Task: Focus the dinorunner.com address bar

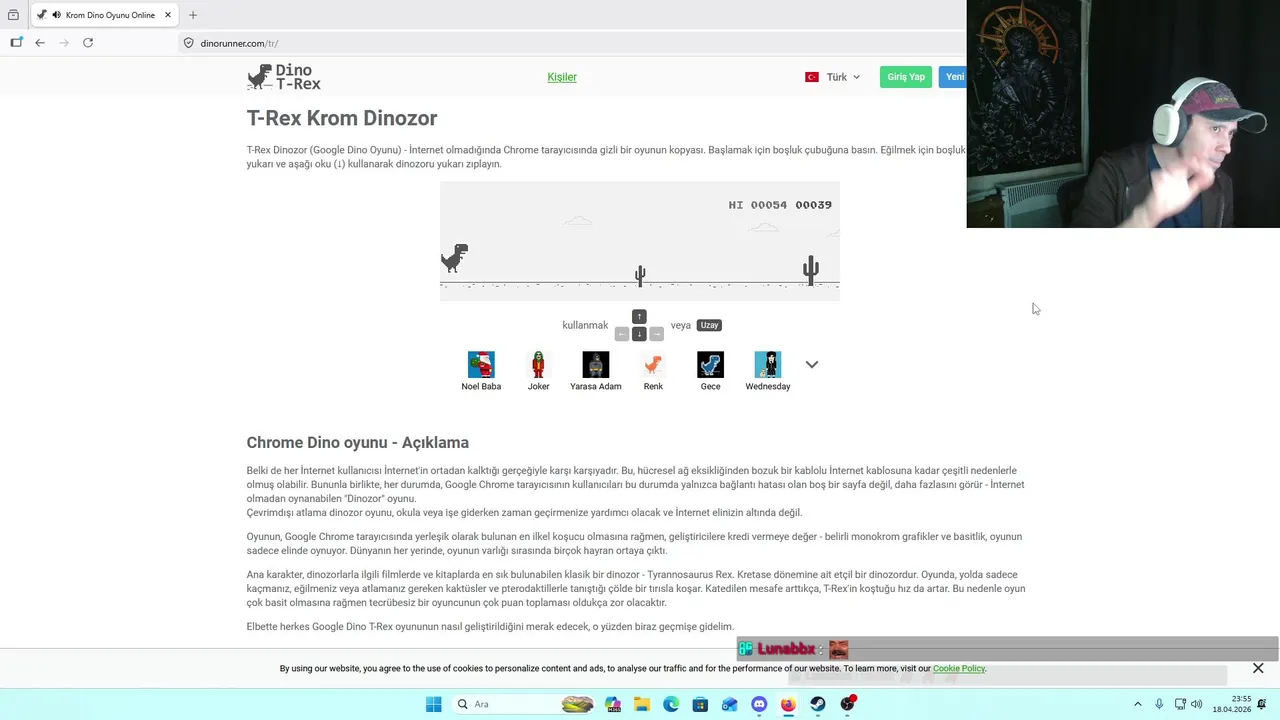Action: [570, 43]
